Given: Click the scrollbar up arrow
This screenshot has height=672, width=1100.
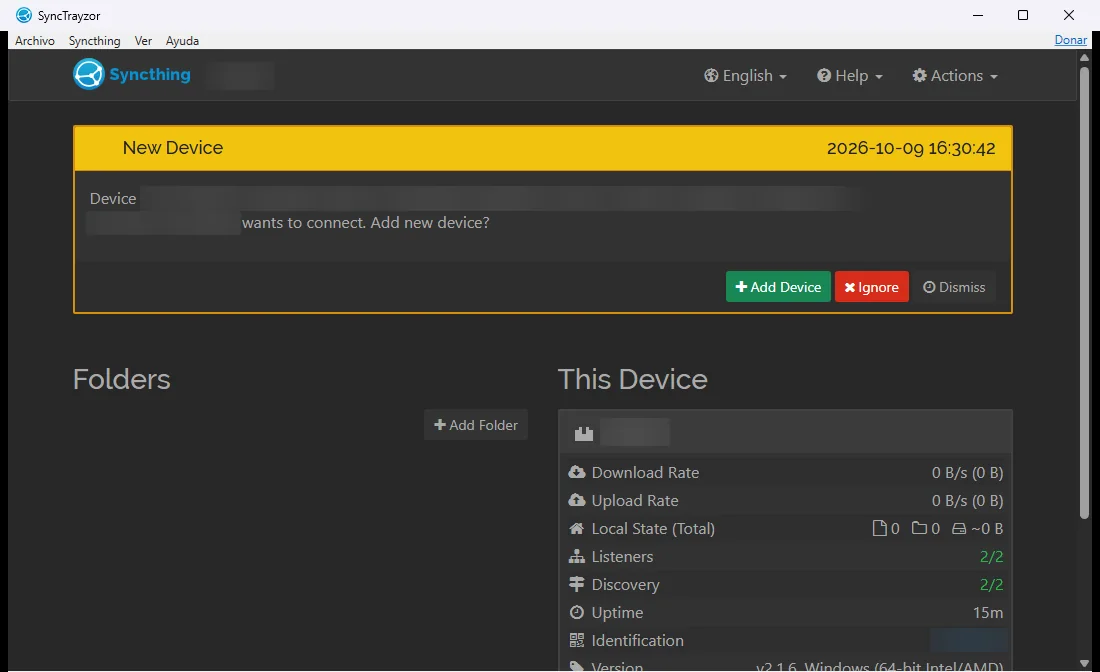Looking at the screenshot, I should tap(1084, 57).
